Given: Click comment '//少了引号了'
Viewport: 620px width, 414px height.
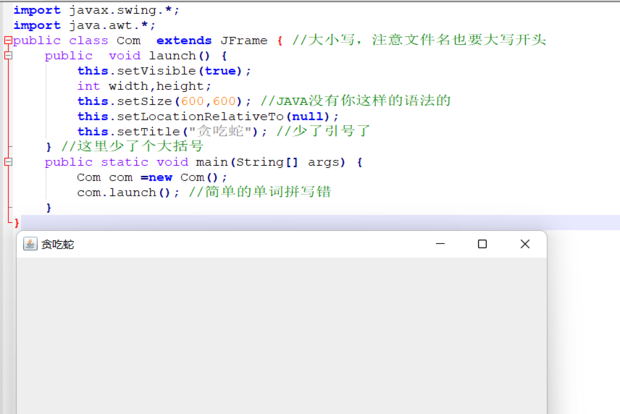Looking at the screenshot, I should pyautogui.click(x=323, y=131).
